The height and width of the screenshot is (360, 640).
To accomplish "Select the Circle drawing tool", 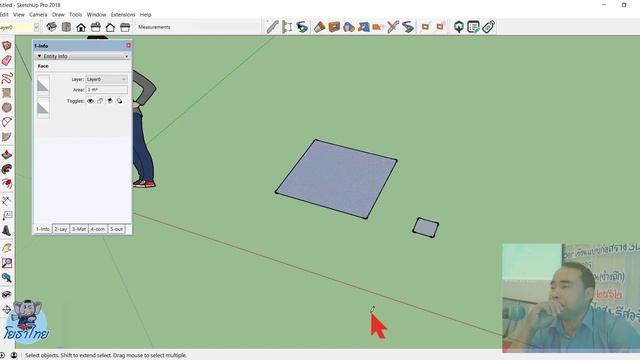I will click(x=7, y=107).
